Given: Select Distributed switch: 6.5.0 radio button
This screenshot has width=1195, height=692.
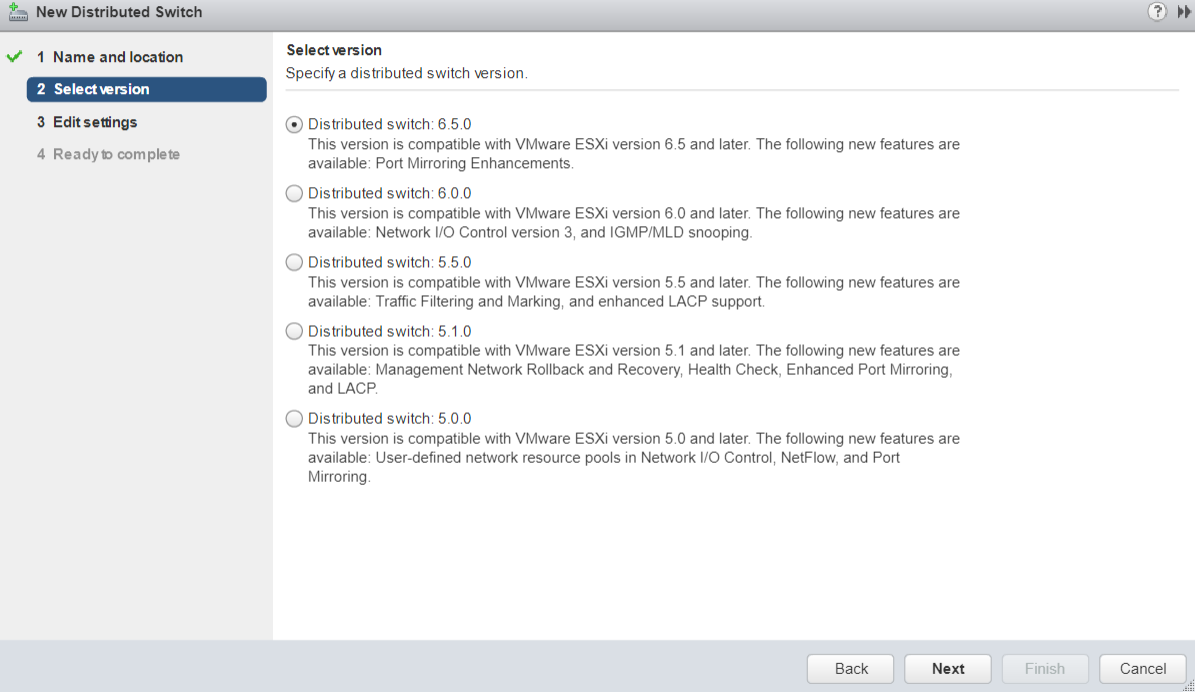Looking at the screenshot, I should coord(294,125).
